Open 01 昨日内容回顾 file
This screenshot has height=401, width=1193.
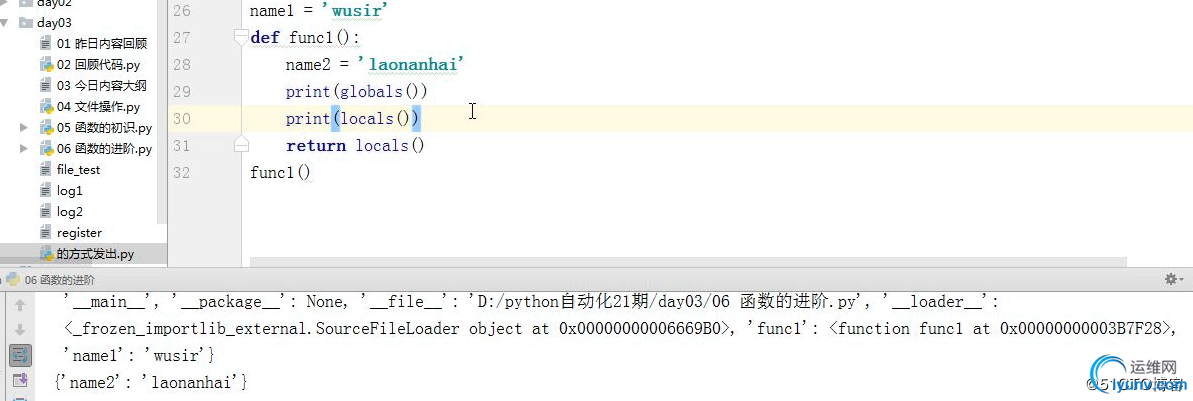[101, 44]
